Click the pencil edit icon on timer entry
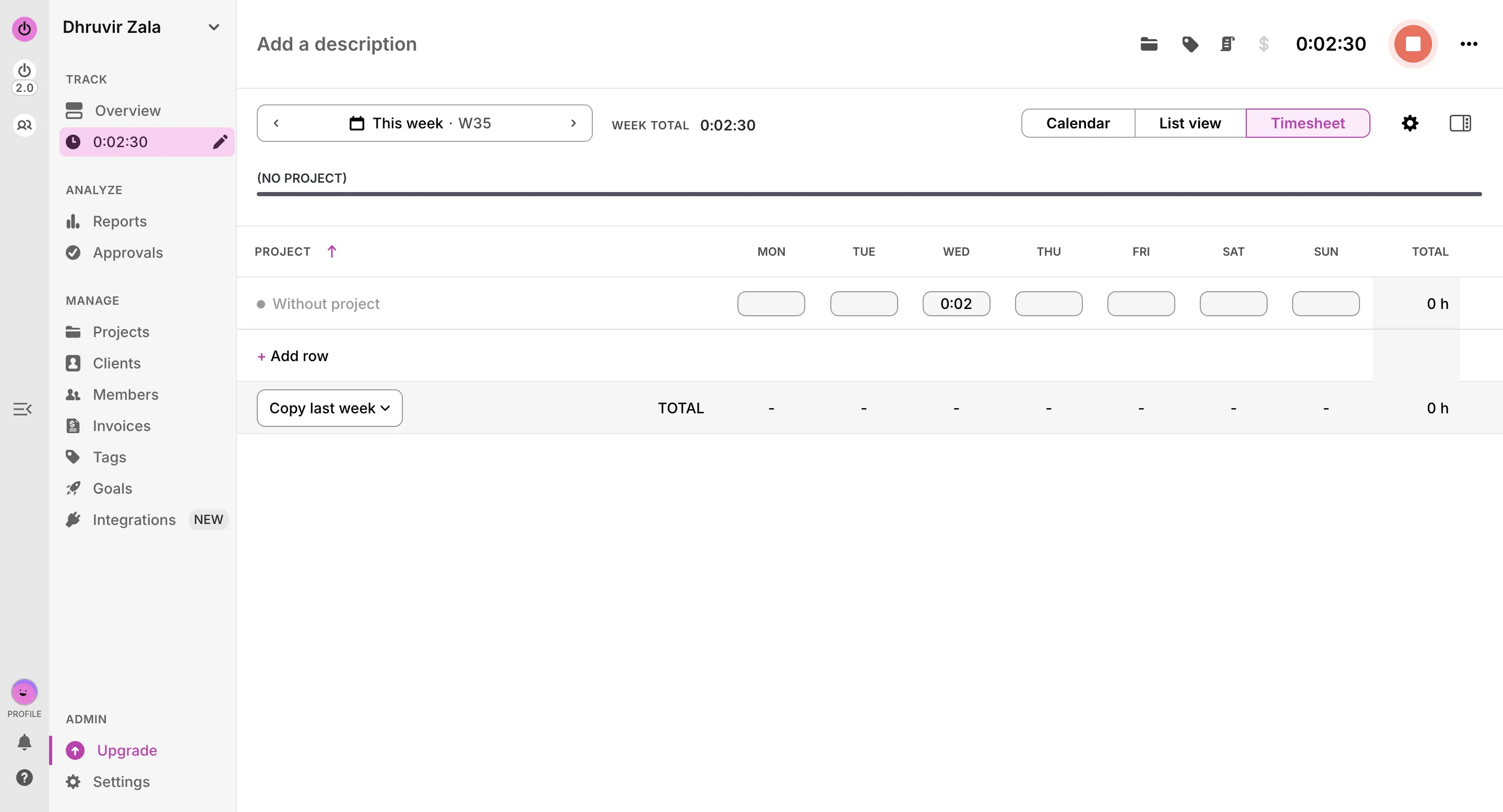This screenshot has height=812, width=1503. tap(219, 142)
